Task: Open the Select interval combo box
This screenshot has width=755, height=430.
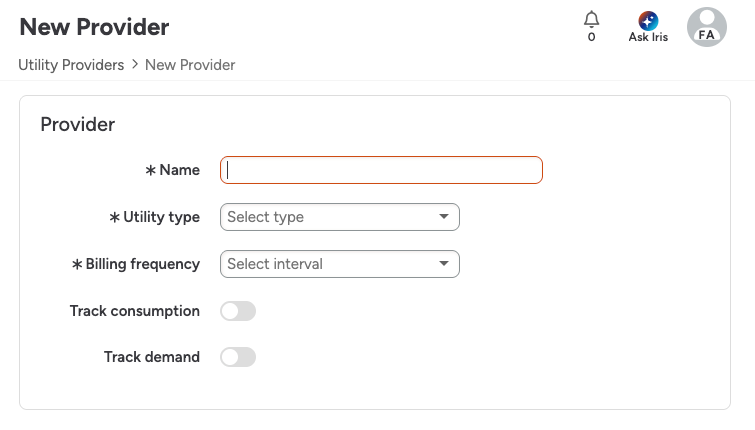Action: tap(330, 264)
